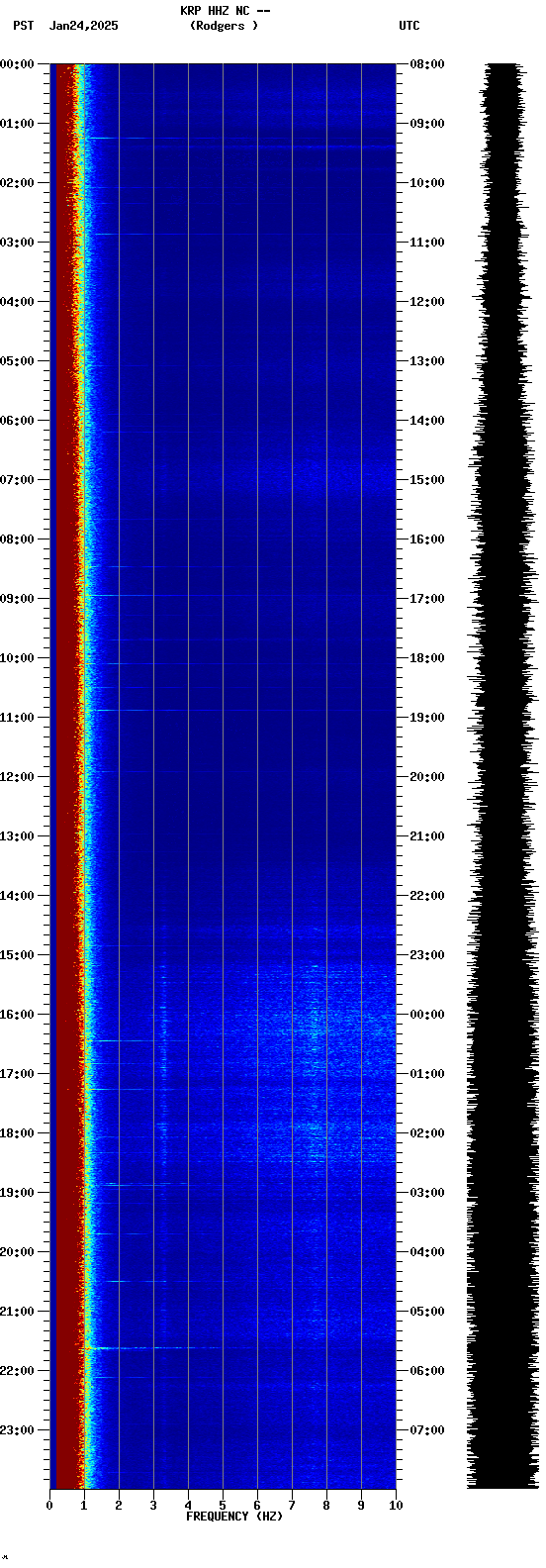Click the 06:00 PST time label
This screenshot has height=1568, width=546.
click(x=18, y=421)
